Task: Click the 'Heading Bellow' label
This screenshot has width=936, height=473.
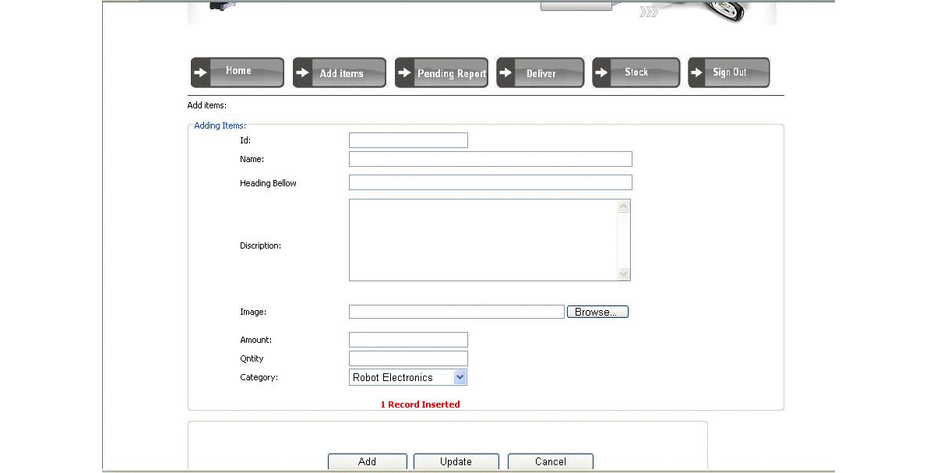Action: 268,183
